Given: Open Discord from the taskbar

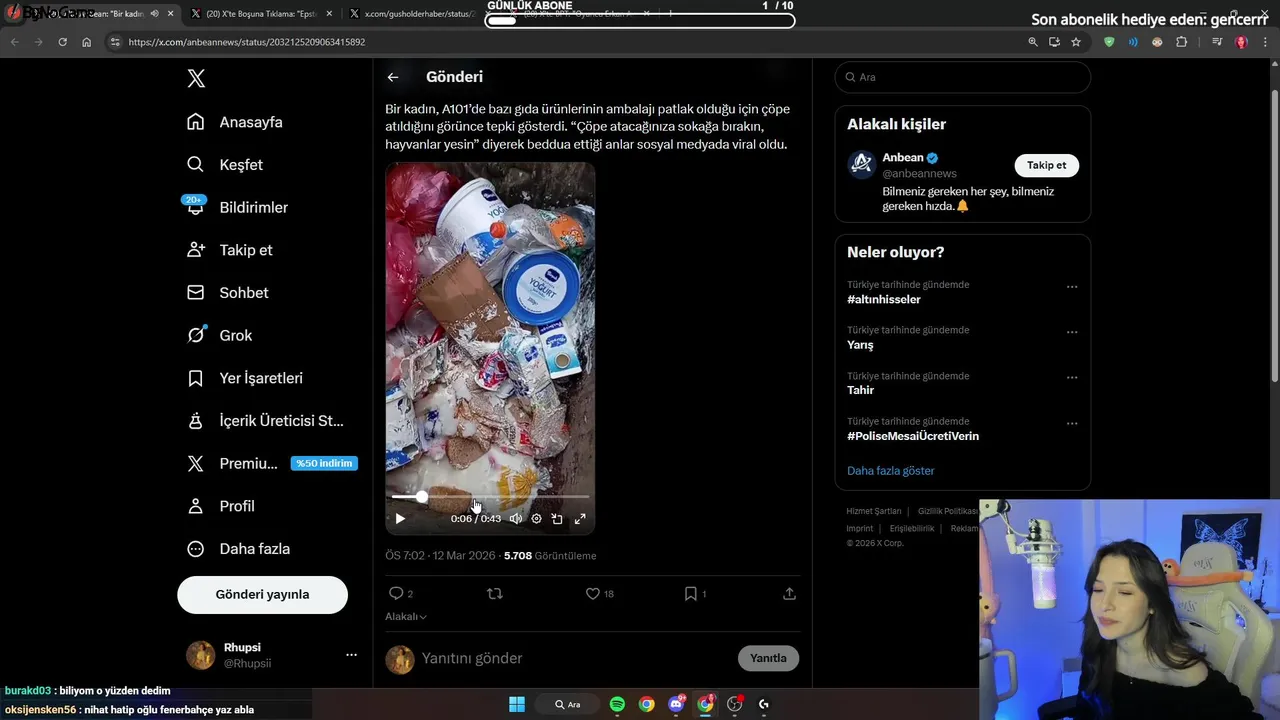Looking at the screenshot, I should pyautogui.click(x=676, y=704).
